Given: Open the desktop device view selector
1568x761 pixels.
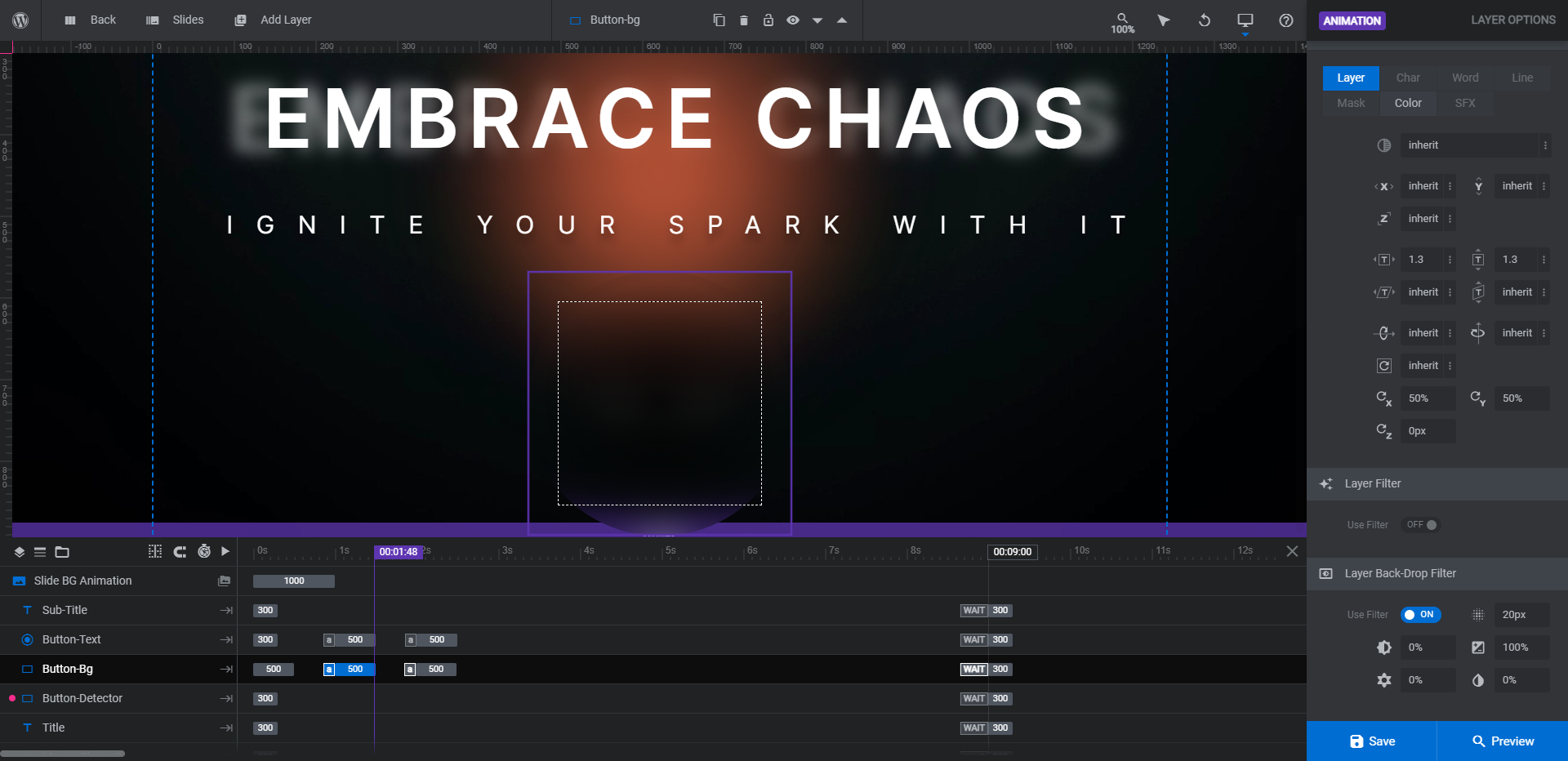Looking at the screenshot, I should [x=1245, y=20].
